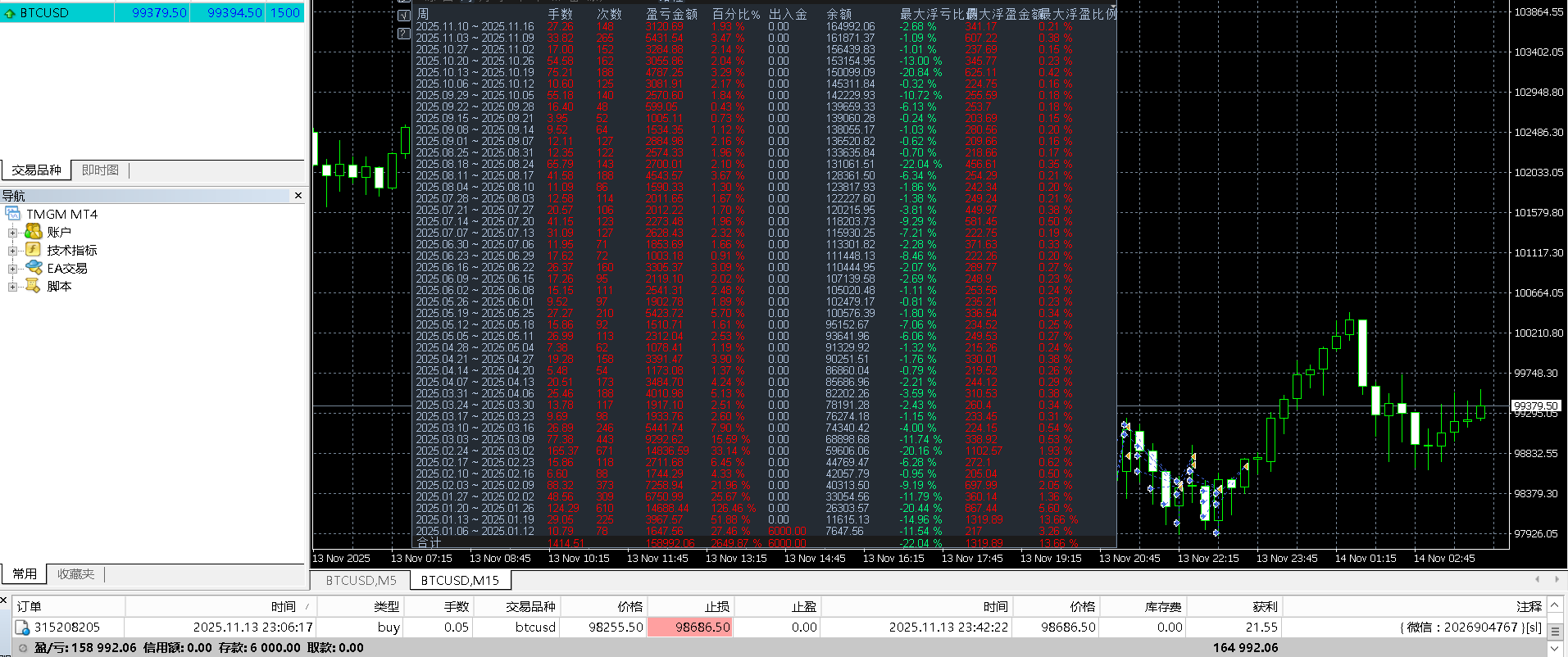The image size is (1568, 657).
Task: Sort orders by the 订单 column header
Action: 69,606
